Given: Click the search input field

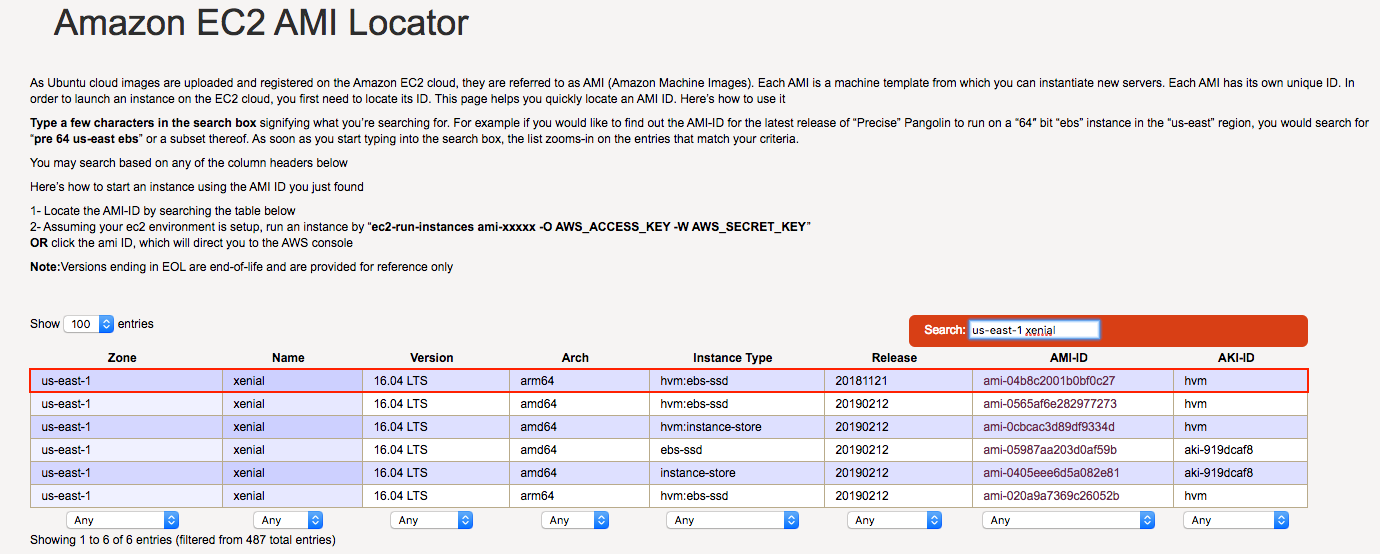Looking at the screenshot, I should tap(1034, 330).
